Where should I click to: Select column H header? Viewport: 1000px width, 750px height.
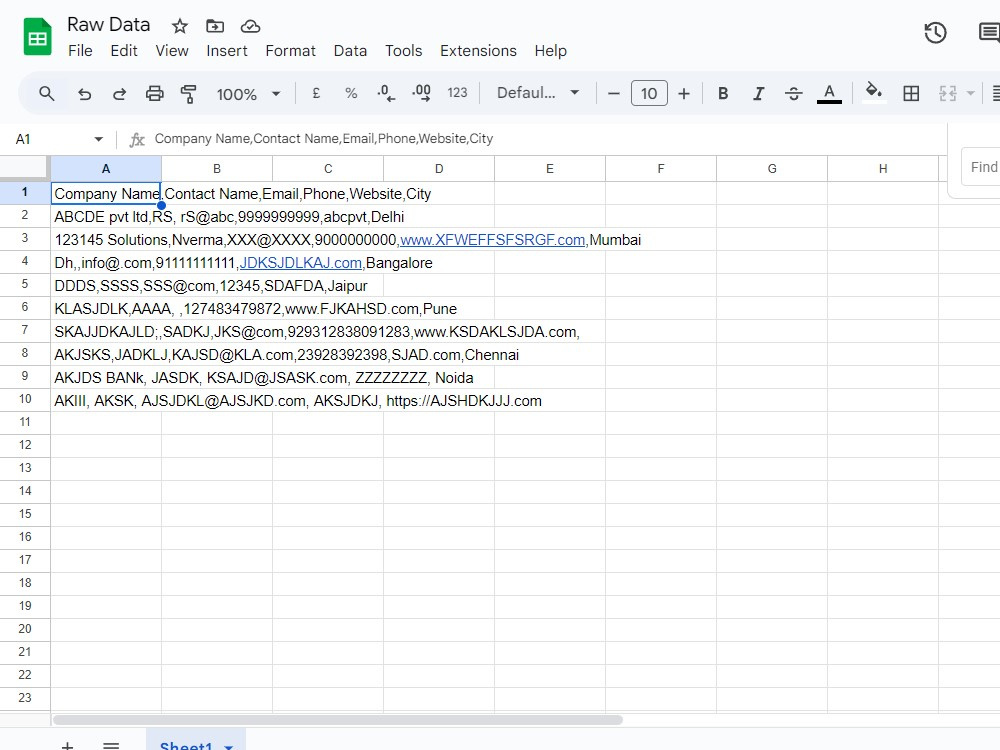coord(883,168)
